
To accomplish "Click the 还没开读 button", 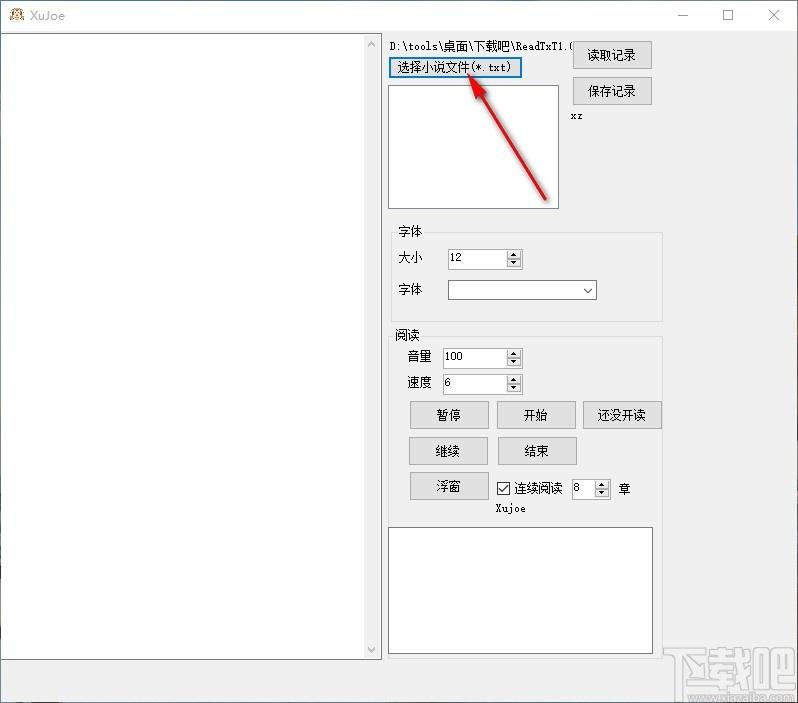I will coord(622,415).
